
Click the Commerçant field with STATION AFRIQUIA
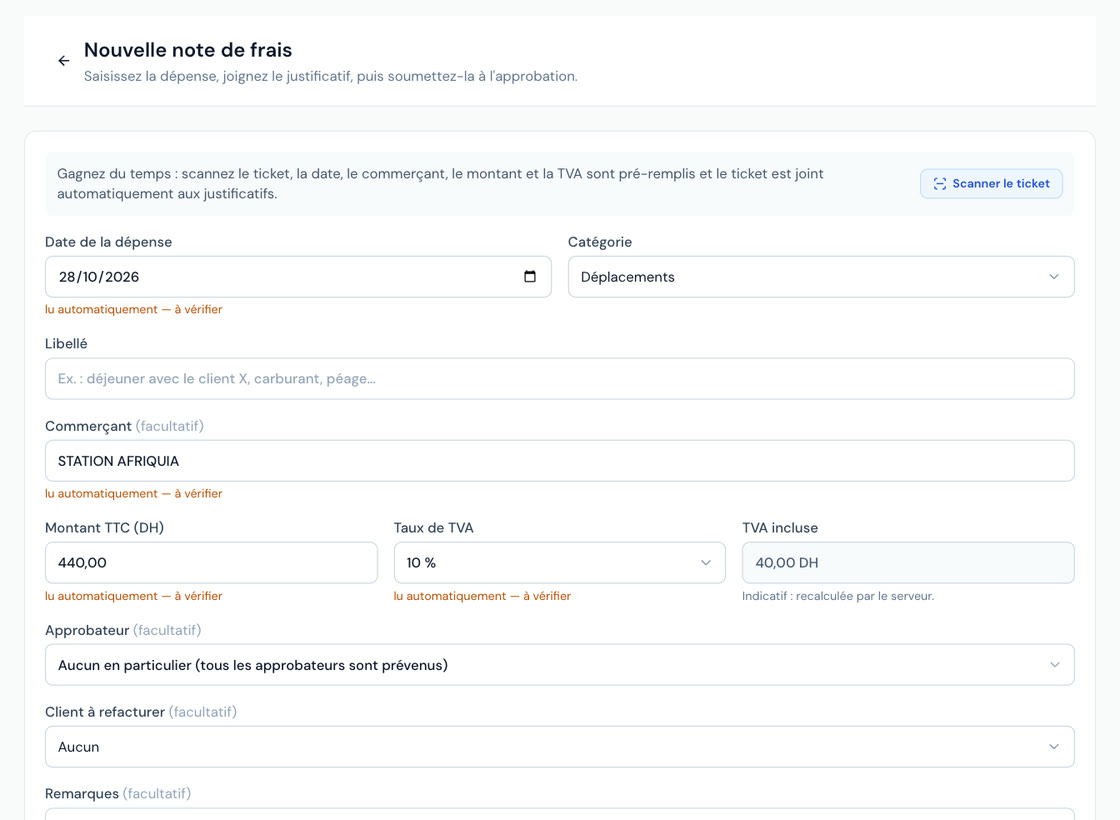559,461
